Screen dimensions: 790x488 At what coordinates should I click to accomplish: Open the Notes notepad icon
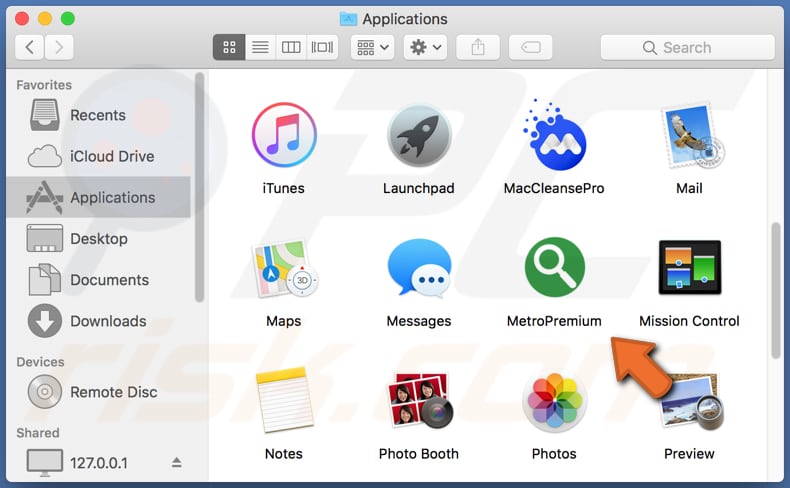[284, 400]
